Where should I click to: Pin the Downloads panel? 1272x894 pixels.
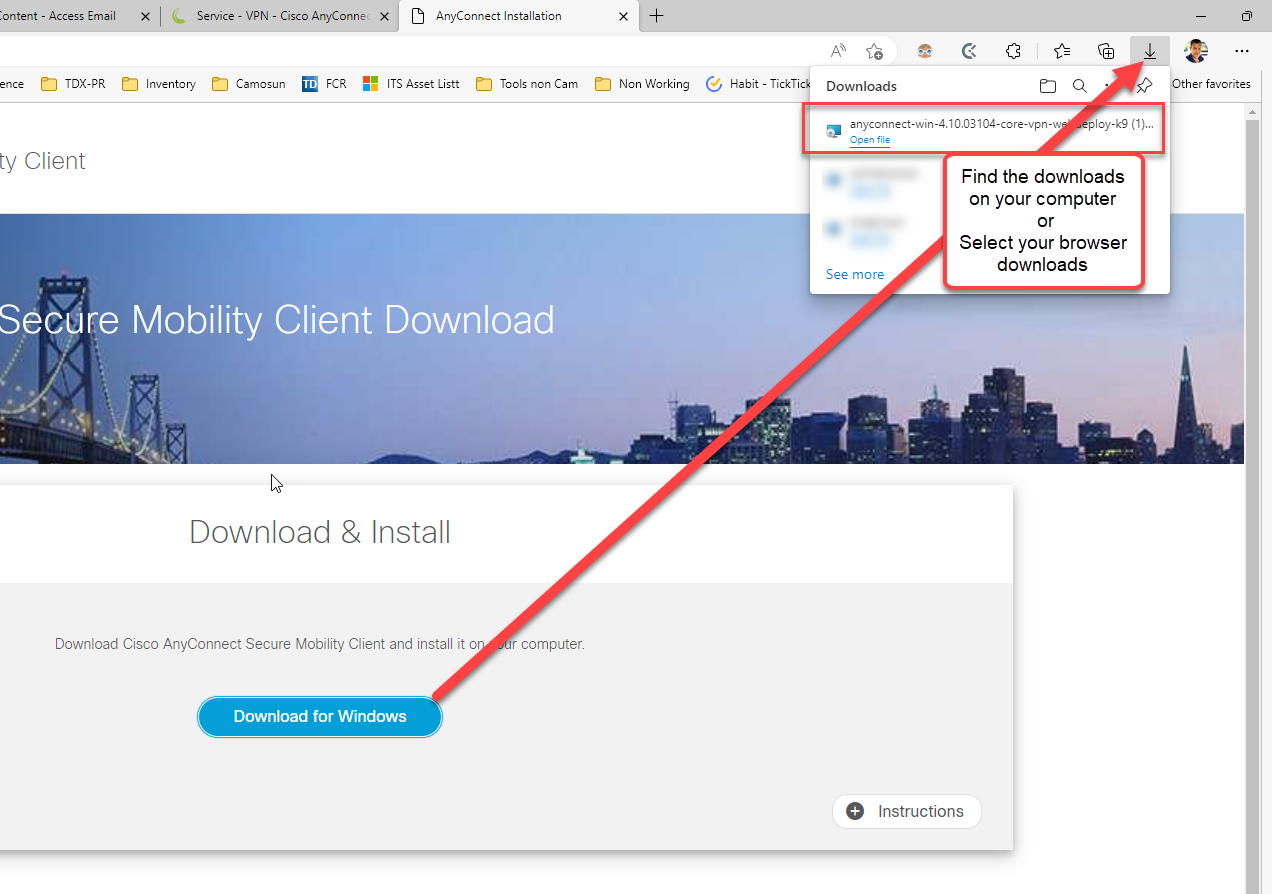tap(1146, 85)
